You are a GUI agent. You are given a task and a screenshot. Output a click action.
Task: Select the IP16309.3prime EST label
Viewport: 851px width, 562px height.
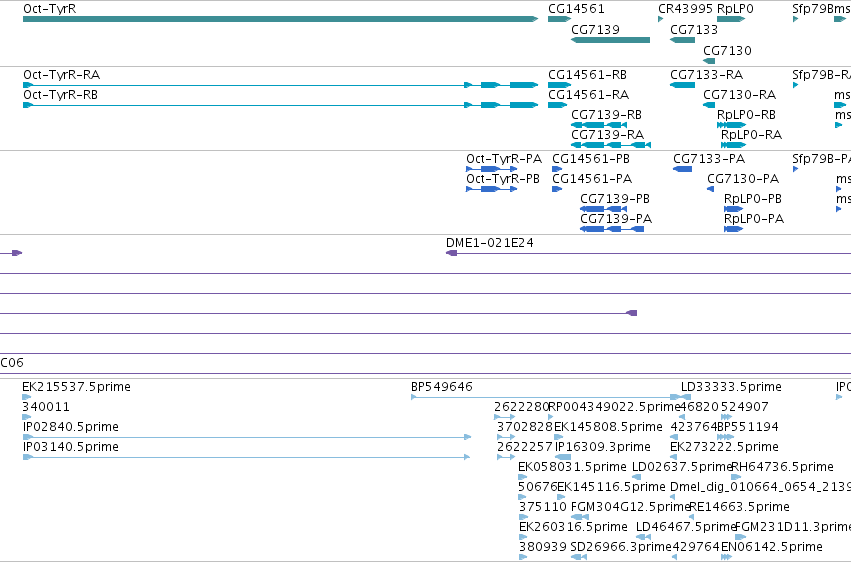602,447
